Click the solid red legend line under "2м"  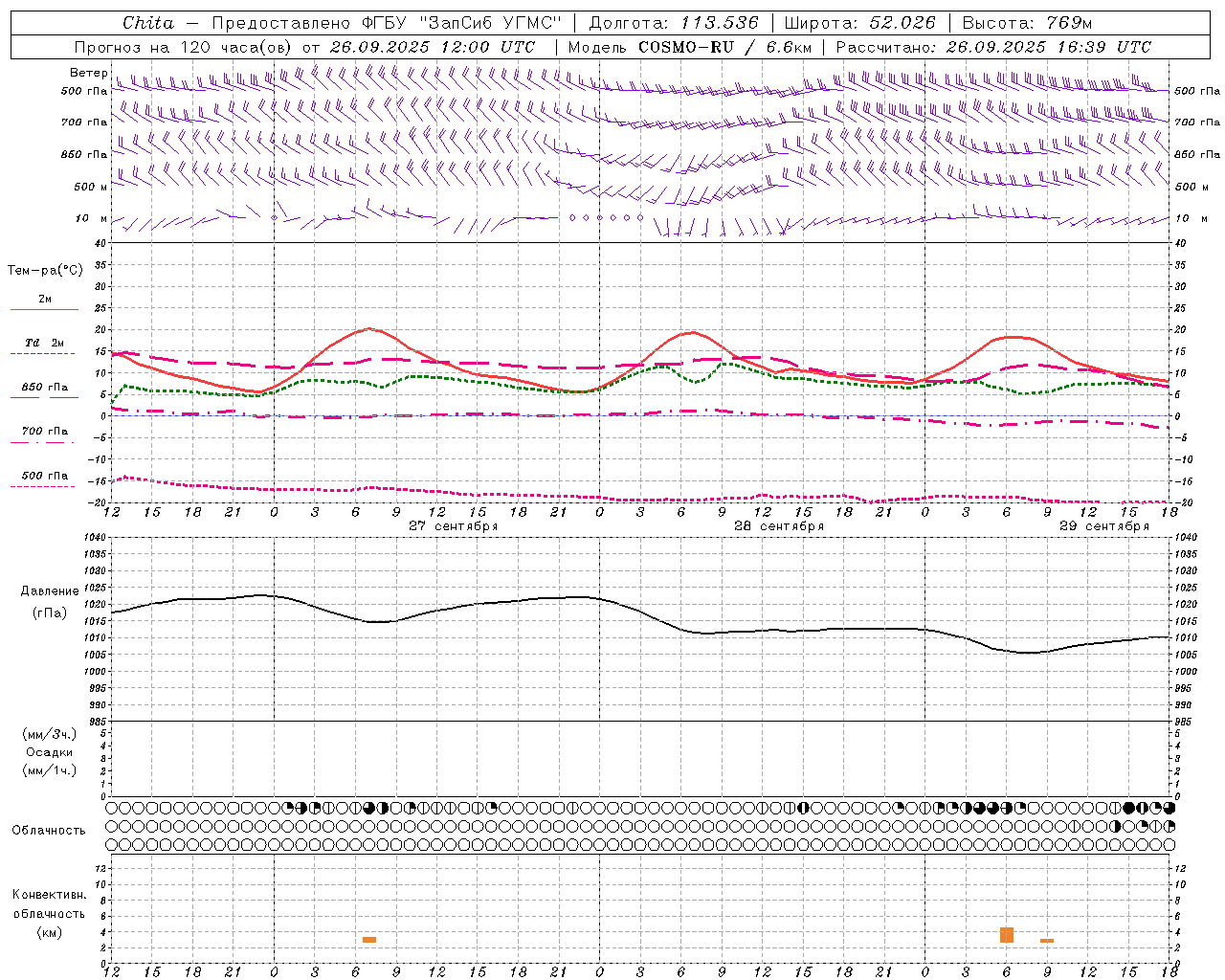(x=44, y=309)
